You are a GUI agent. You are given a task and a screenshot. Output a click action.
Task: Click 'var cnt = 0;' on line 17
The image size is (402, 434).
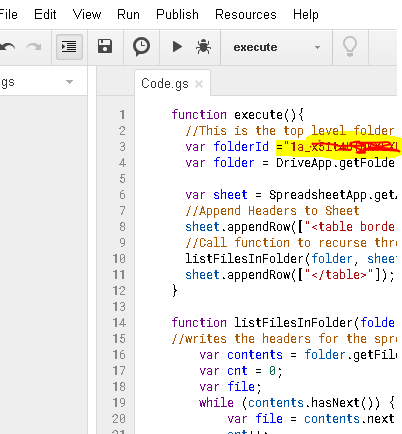tap(241, 371)
